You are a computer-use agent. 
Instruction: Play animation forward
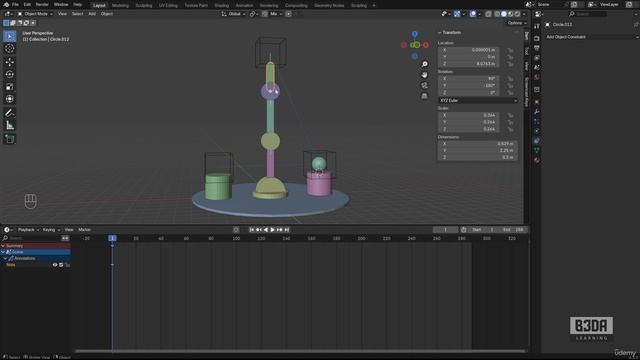click(x=273, y=230)
